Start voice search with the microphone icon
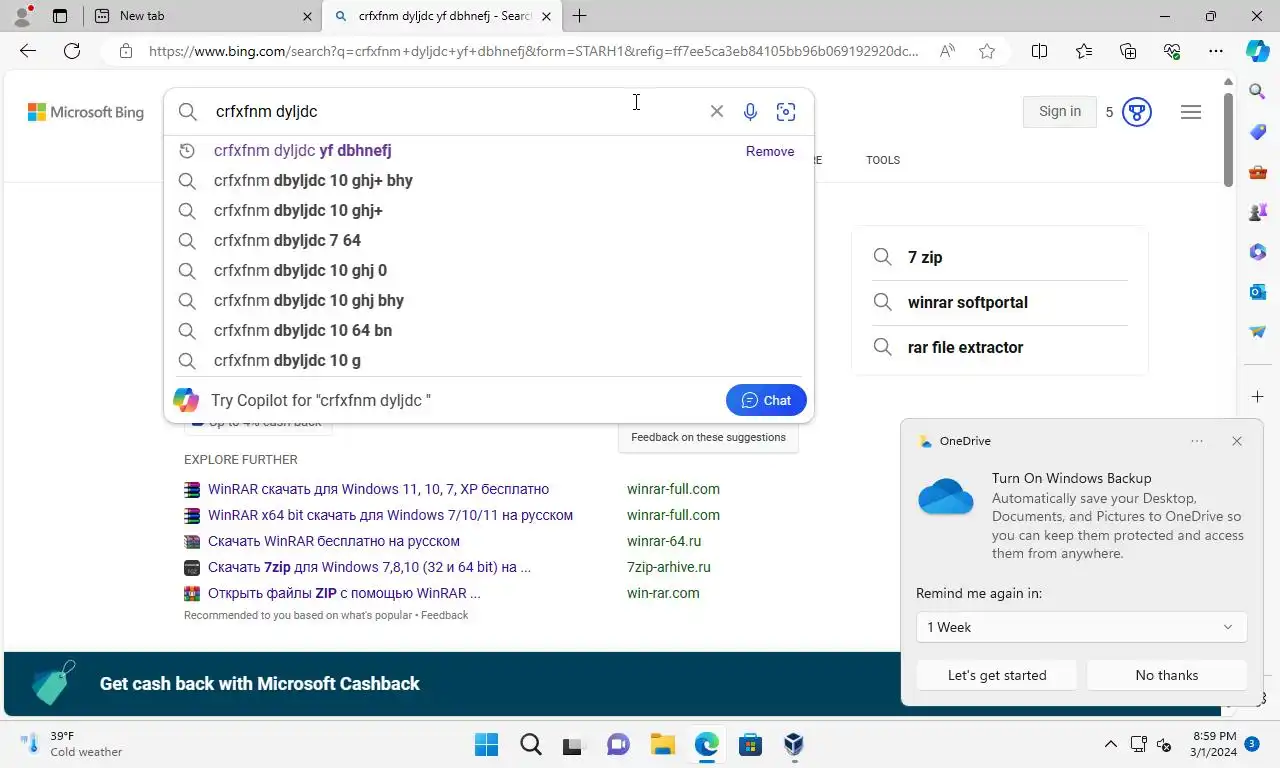The width and height of the screenshot is (1280, 768). click(x=750, y=111)
